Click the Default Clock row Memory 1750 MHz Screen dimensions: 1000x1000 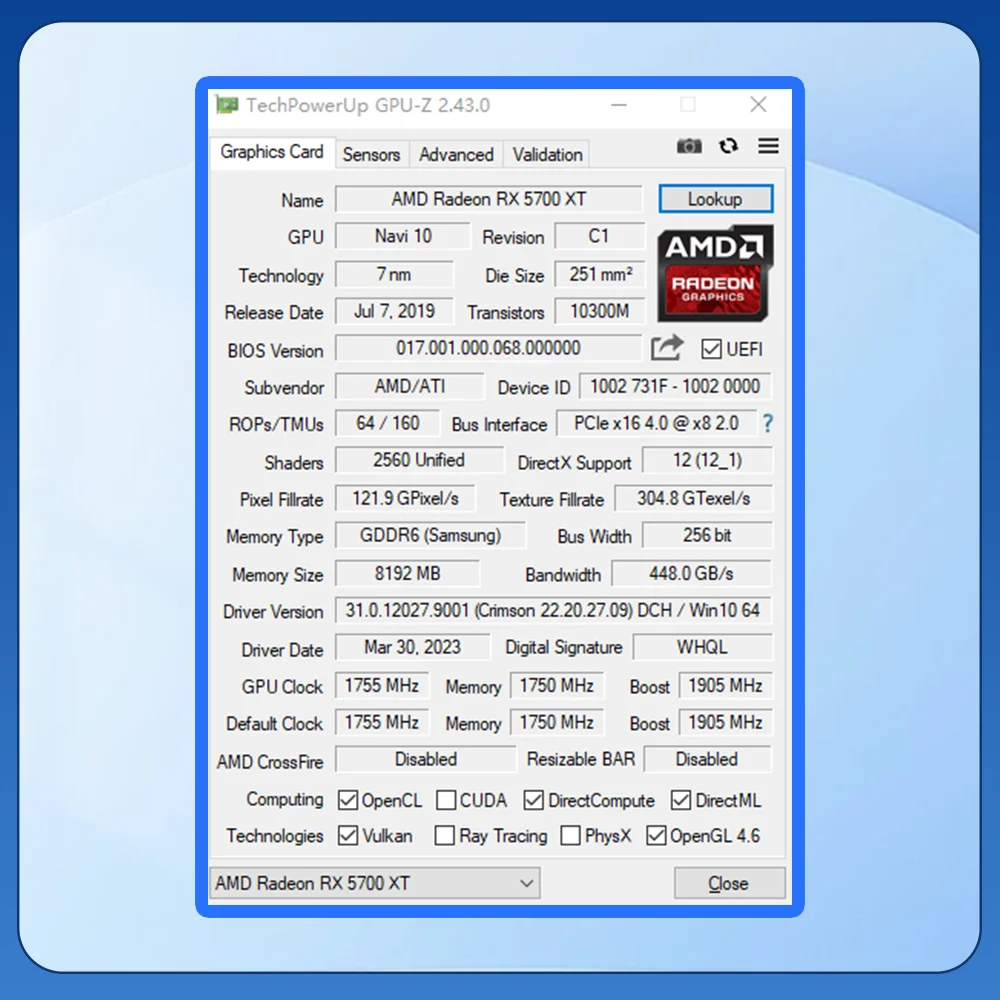click(557, 723)
